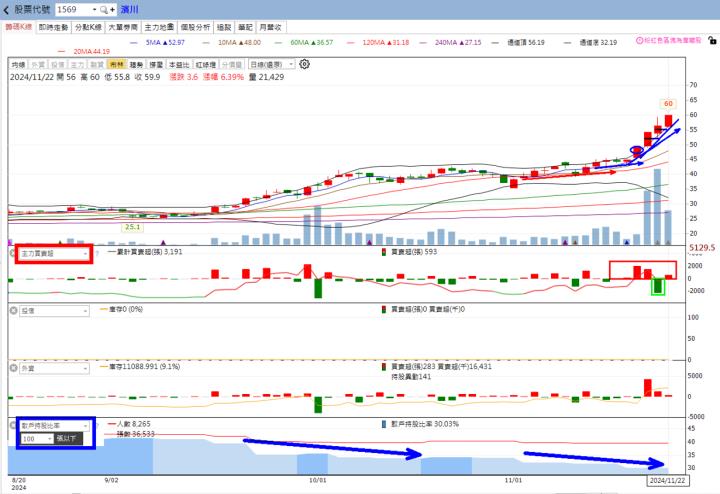Viewport: 720px width, 494px height.
Task: Click the back arrow beside 股票代號
Action: click(7, 9)
